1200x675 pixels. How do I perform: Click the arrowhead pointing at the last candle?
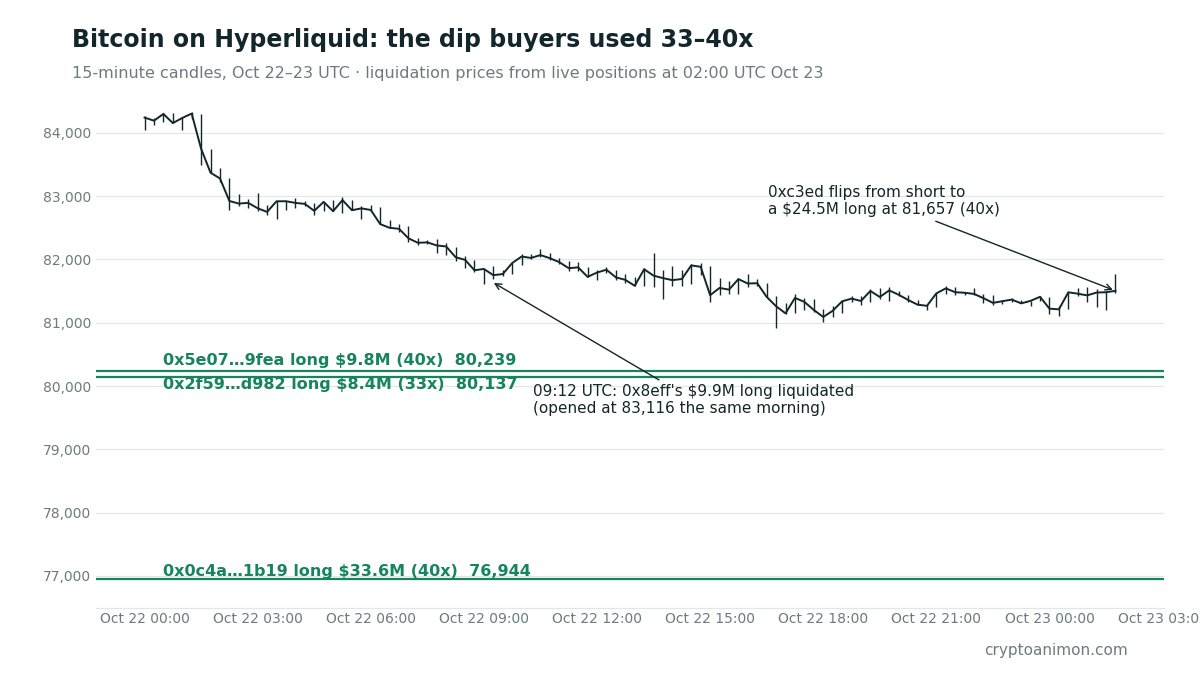coord(1108,288)
